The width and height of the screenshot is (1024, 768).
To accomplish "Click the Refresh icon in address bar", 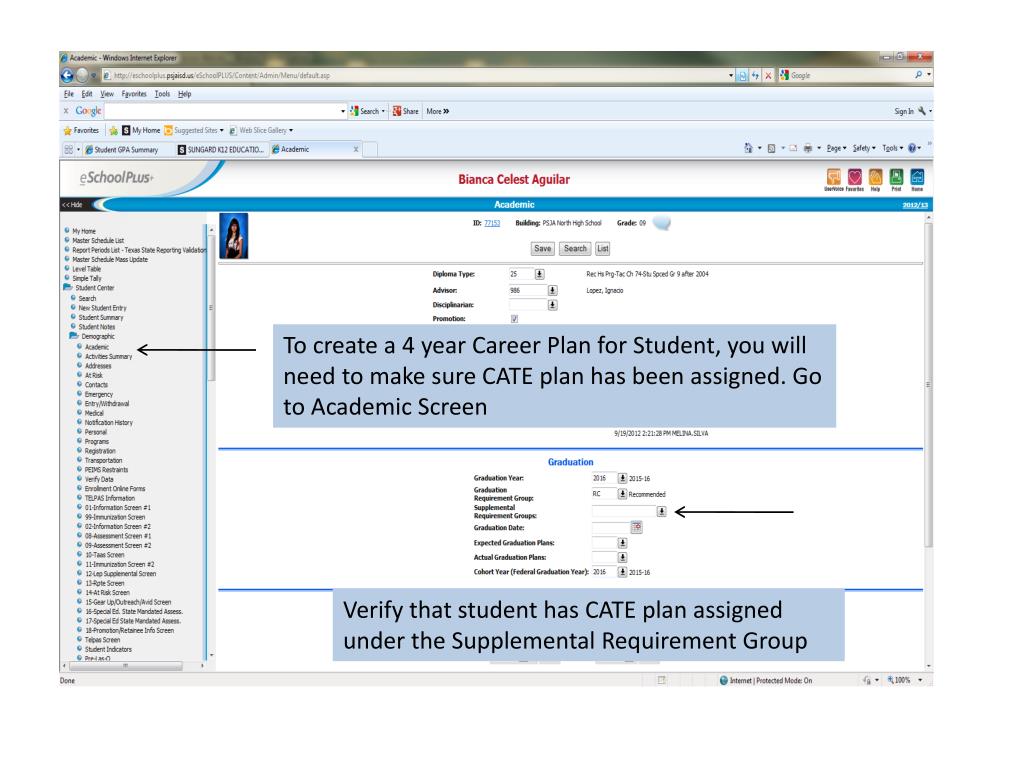I will pyautogui.click(x=756, y=76).
